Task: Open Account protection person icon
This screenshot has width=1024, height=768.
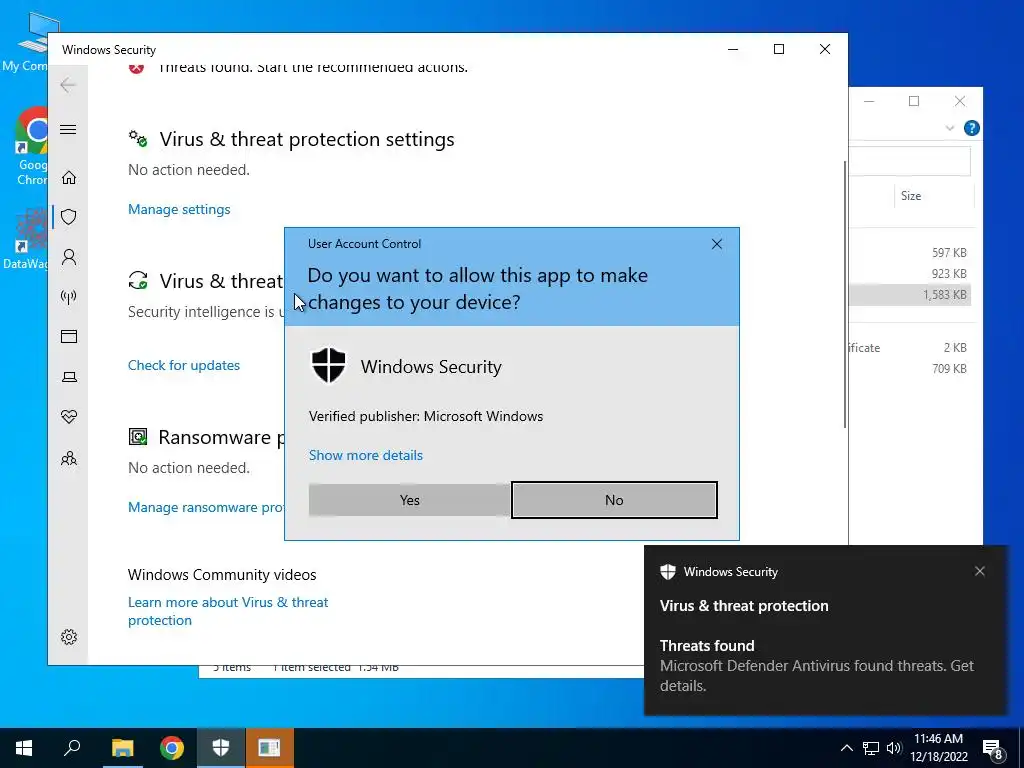Action: click(69, 257)
